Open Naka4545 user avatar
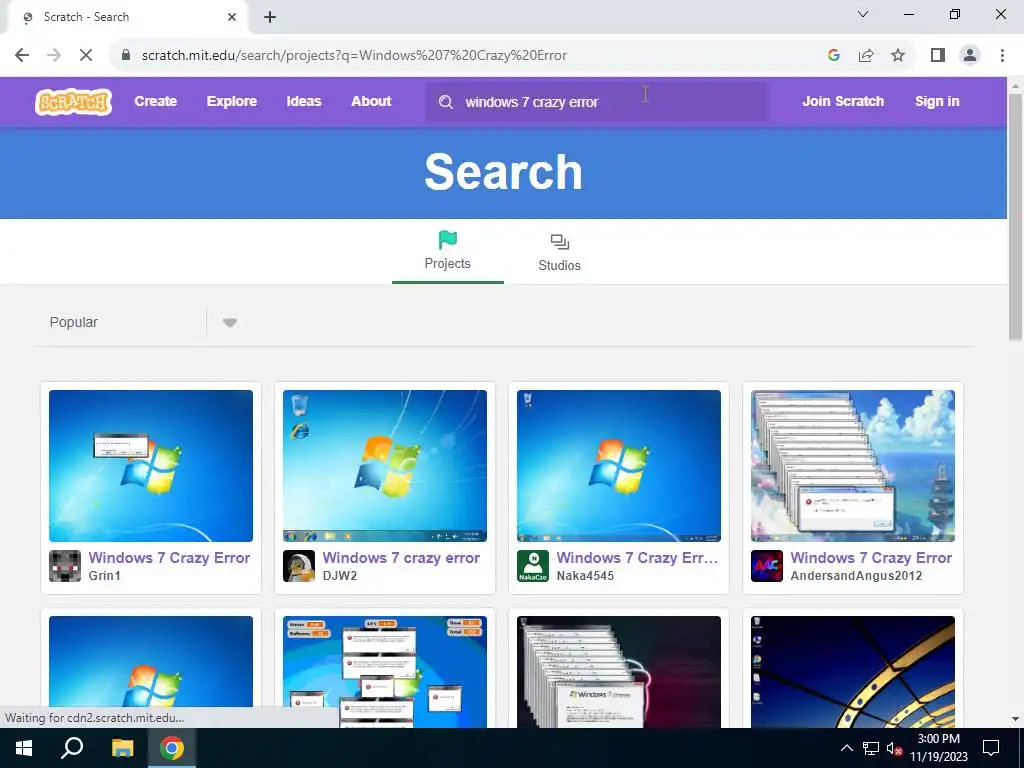 [x=533, y=566]
